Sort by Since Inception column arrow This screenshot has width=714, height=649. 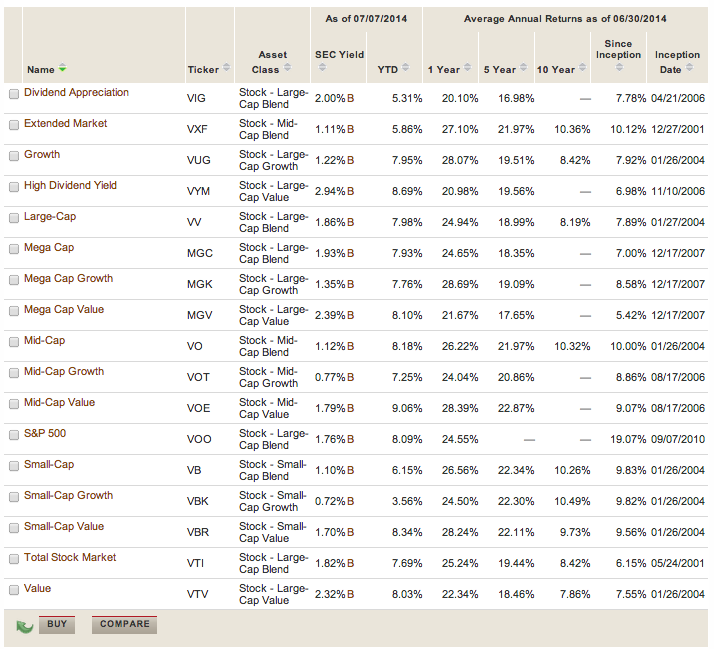[x=619, y=67]
